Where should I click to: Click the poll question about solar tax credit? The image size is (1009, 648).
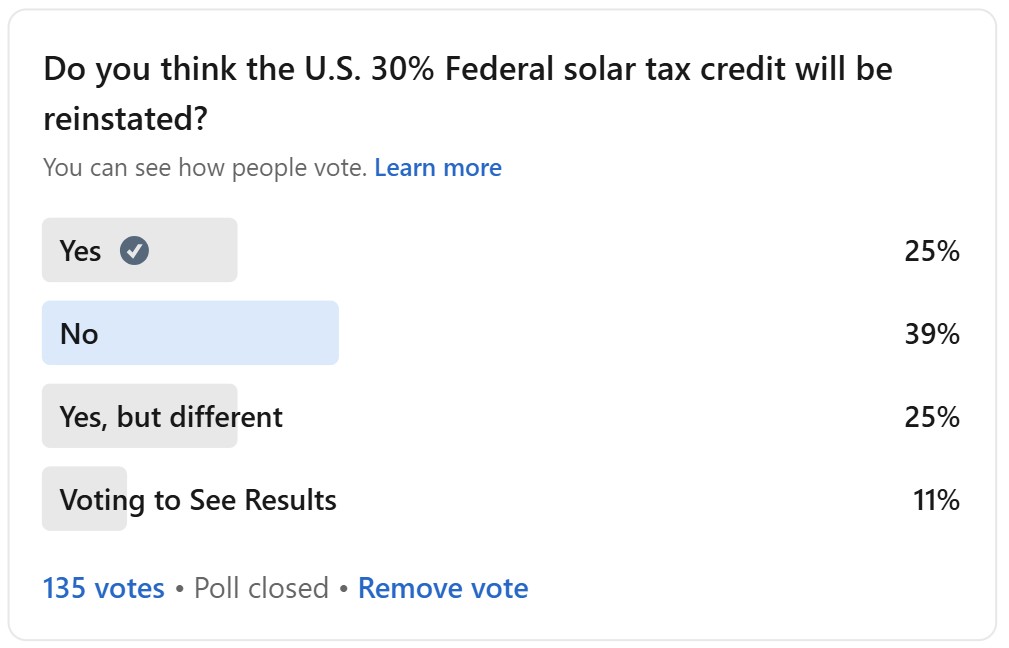point(467,69)
